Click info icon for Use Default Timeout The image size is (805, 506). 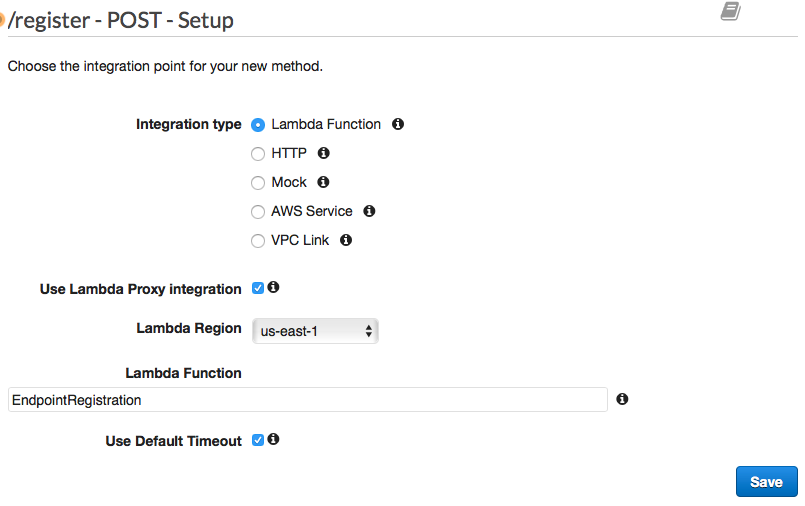click(273, 439)
